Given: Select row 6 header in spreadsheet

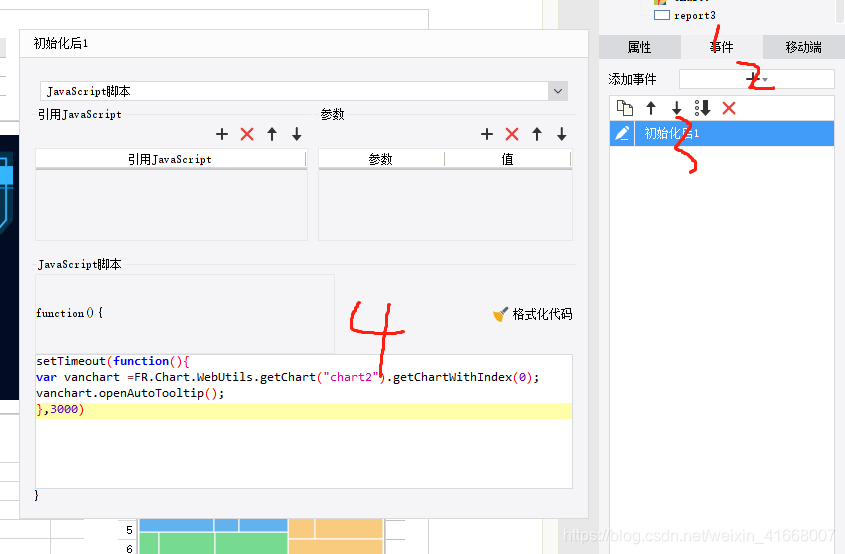Looking at the screenshot, I should pyautogui.click(x=129, y=548).
